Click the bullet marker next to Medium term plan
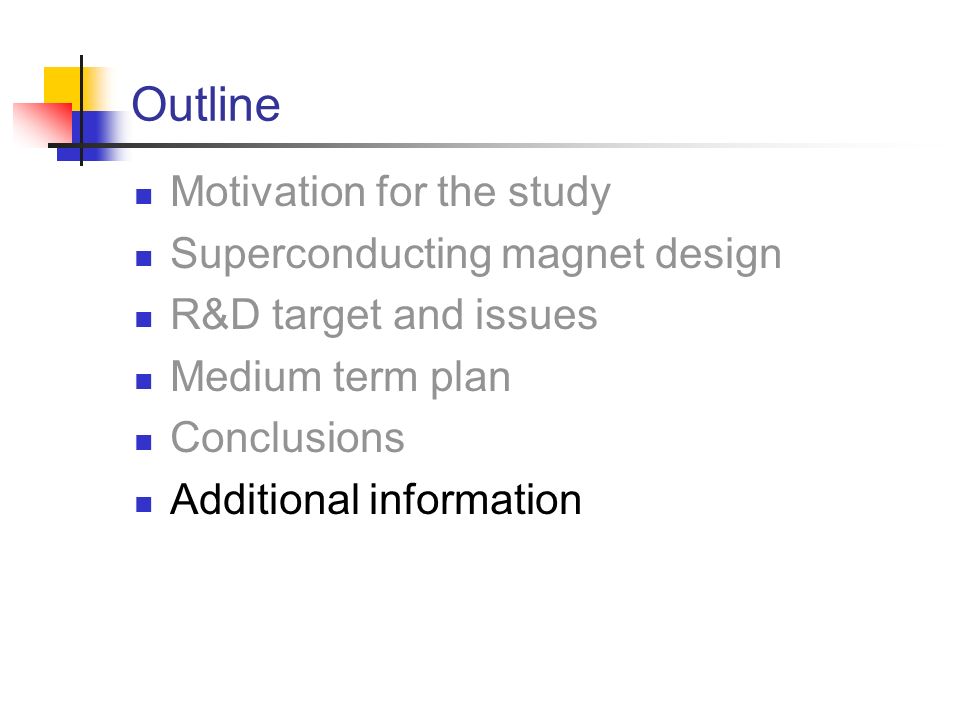 click(x=143, y=381)
